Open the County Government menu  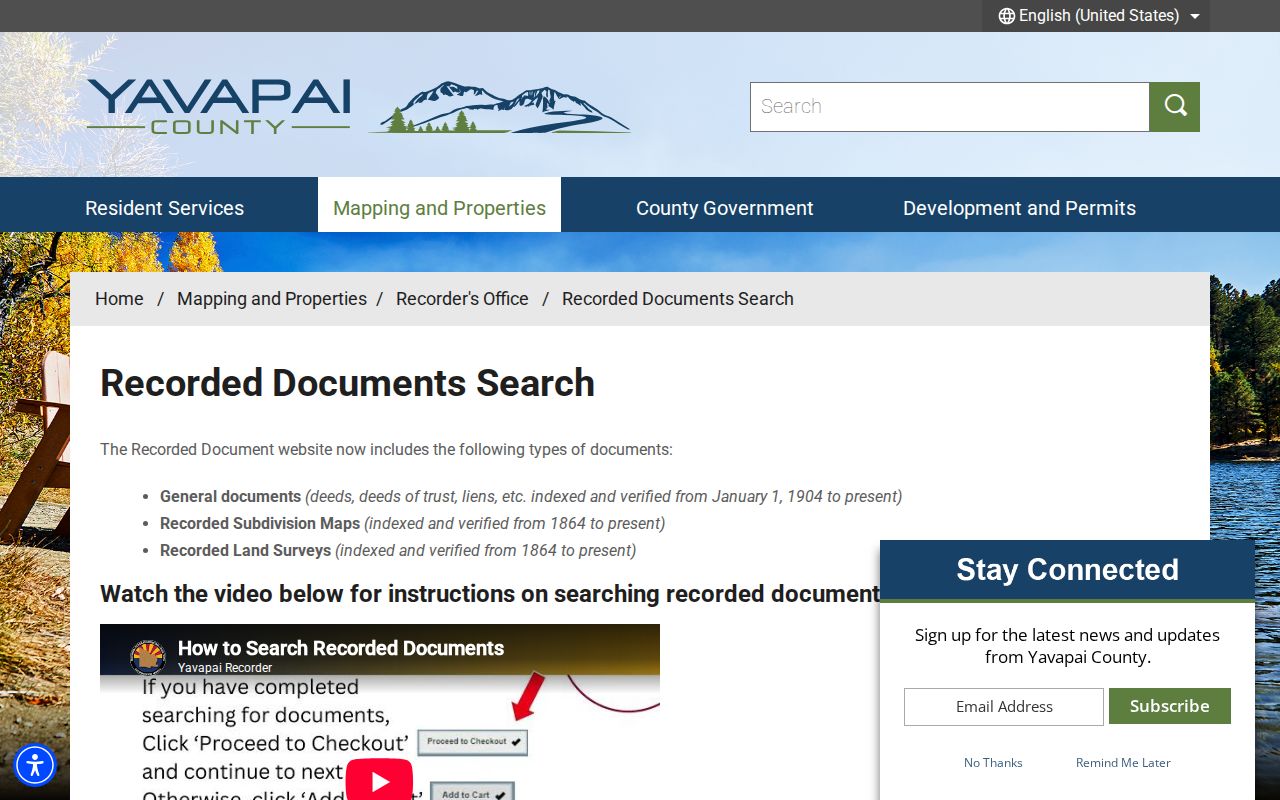(x=724, y=208)
